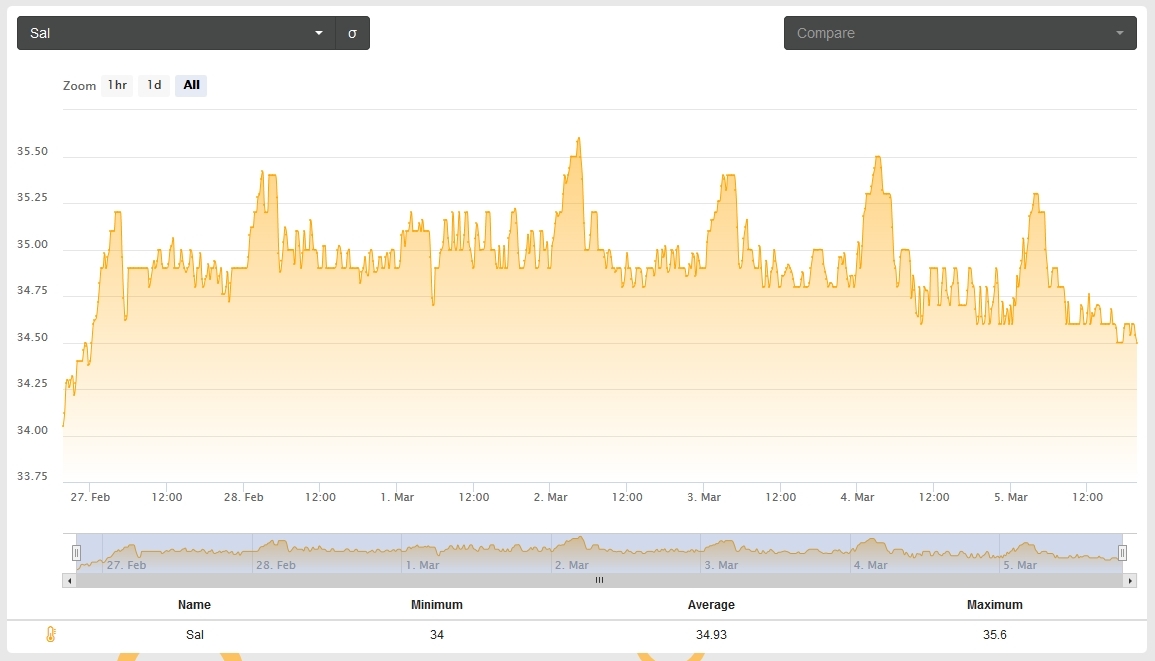Click the Minimum column header
Screen dimensions: 1155x661
(x=437, y=605)
